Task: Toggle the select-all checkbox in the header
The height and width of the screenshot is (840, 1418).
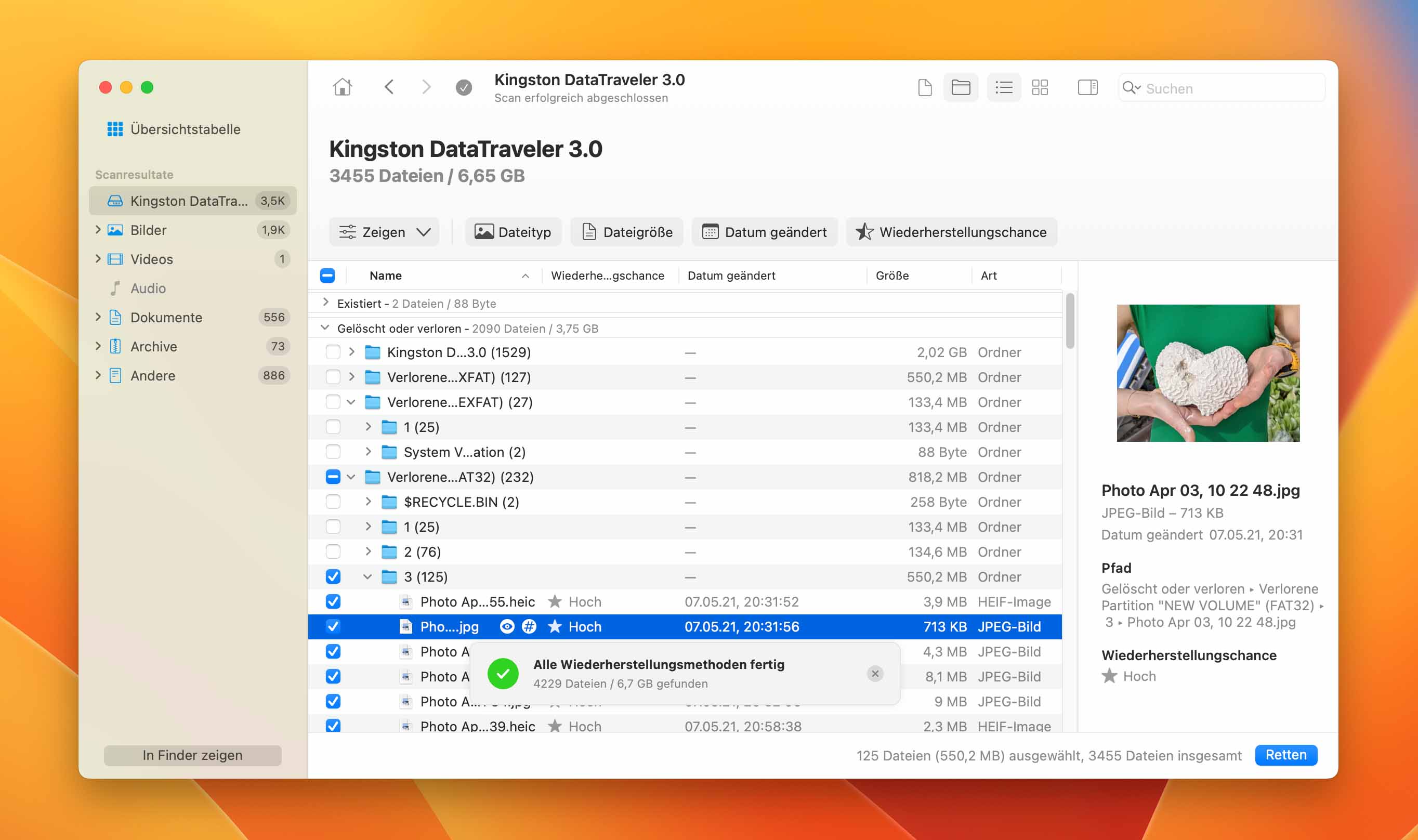Action: (x=327, y=275)
